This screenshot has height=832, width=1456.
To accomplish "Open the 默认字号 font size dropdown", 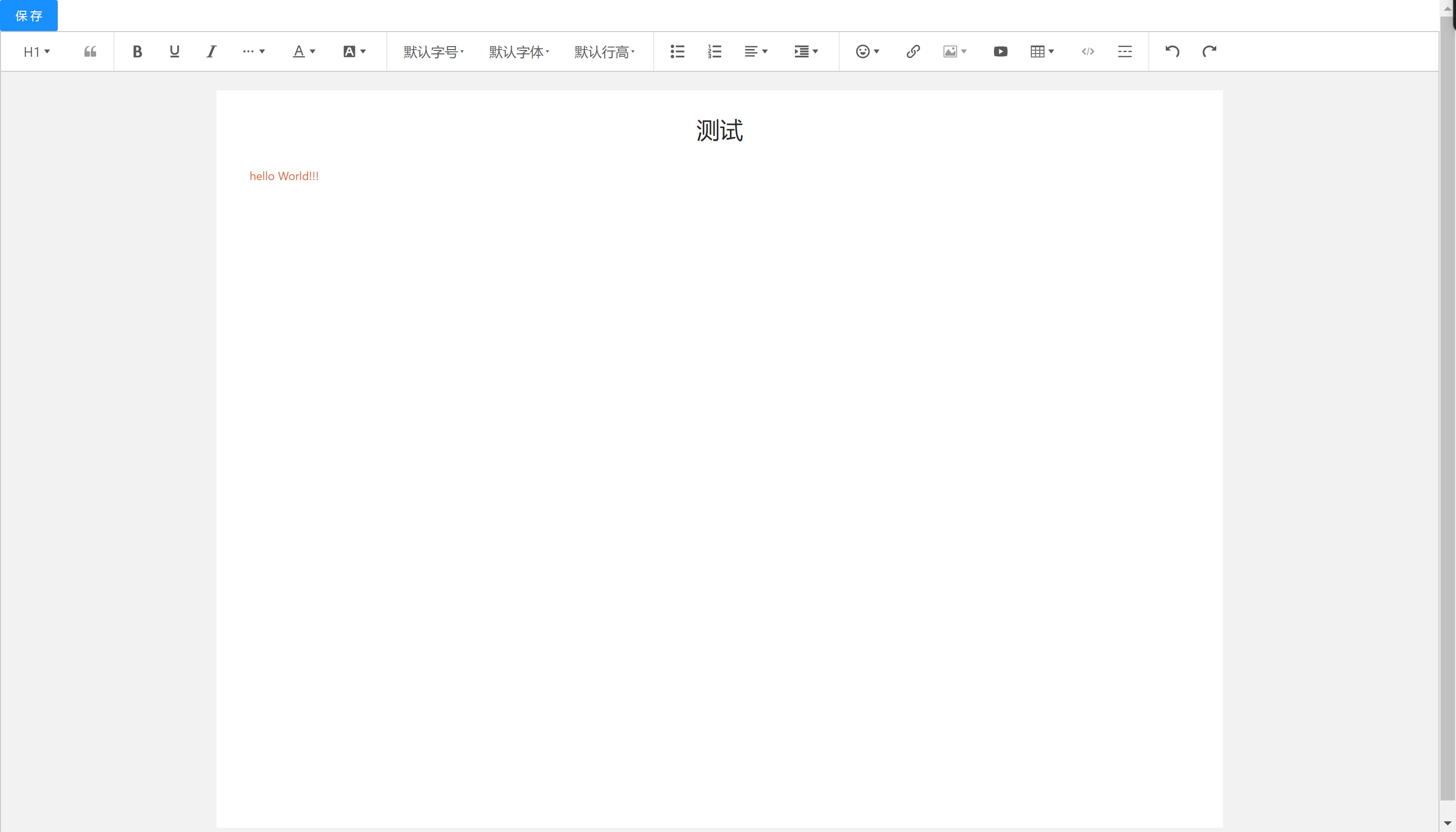I will pyautogui.click(x=432, y=51).
